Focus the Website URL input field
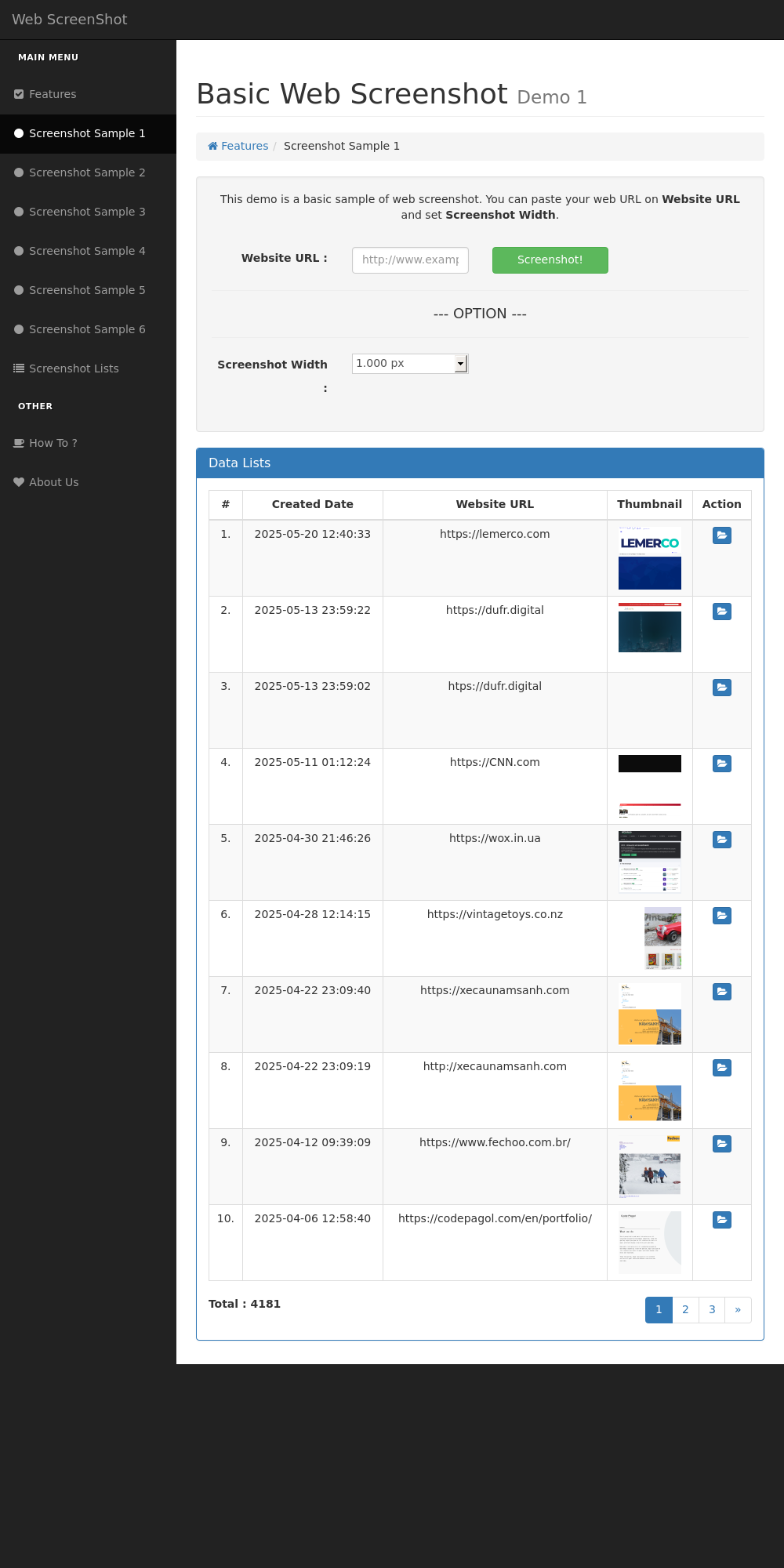The width and height of the screenshot is (784, 1568). coord(410,260)
